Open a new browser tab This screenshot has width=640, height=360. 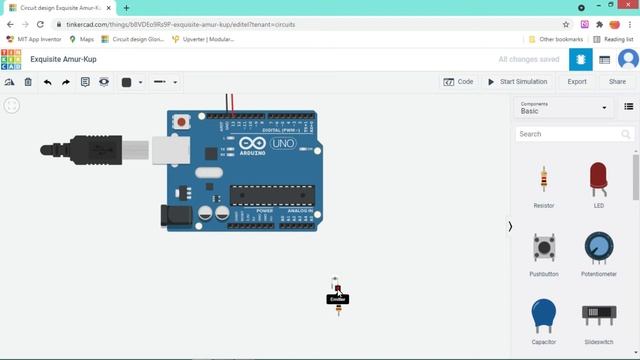(x=126, y=8)
